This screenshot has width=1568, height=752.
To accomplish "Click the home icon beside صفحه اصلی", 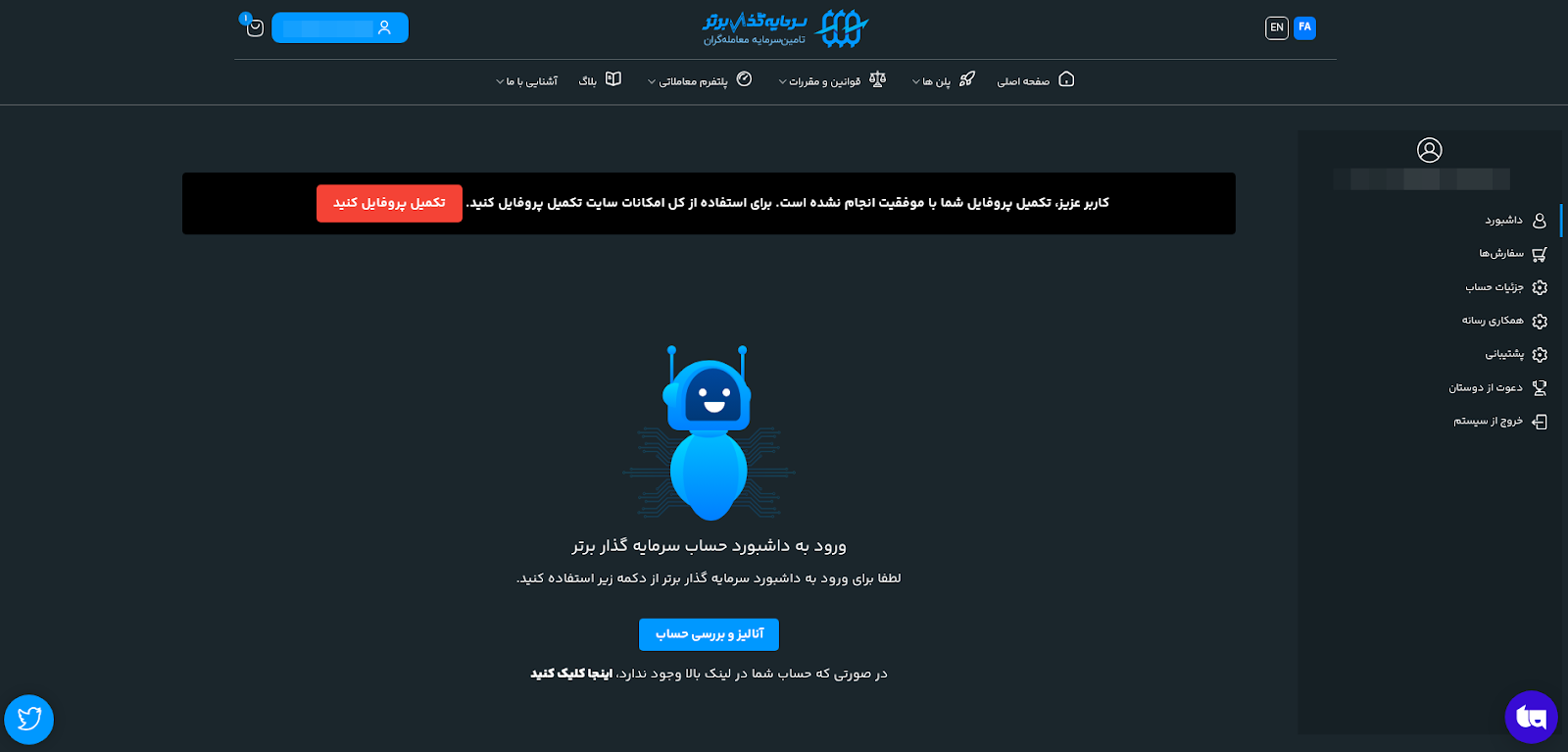I will tap(1066, 79).
